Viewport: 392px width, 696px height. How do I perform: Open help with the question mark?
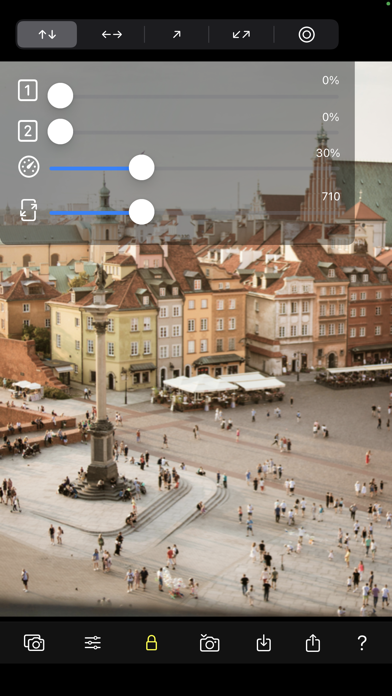pos(362,642)
